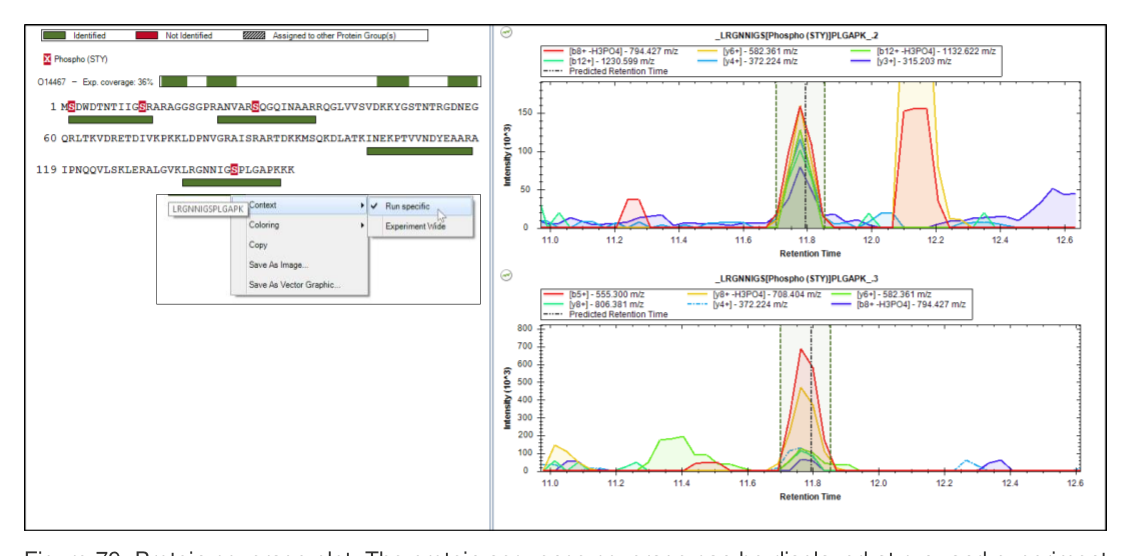Expand the Coloring submenu arrow
The image size is (1131, 556).
click(362, 225)
